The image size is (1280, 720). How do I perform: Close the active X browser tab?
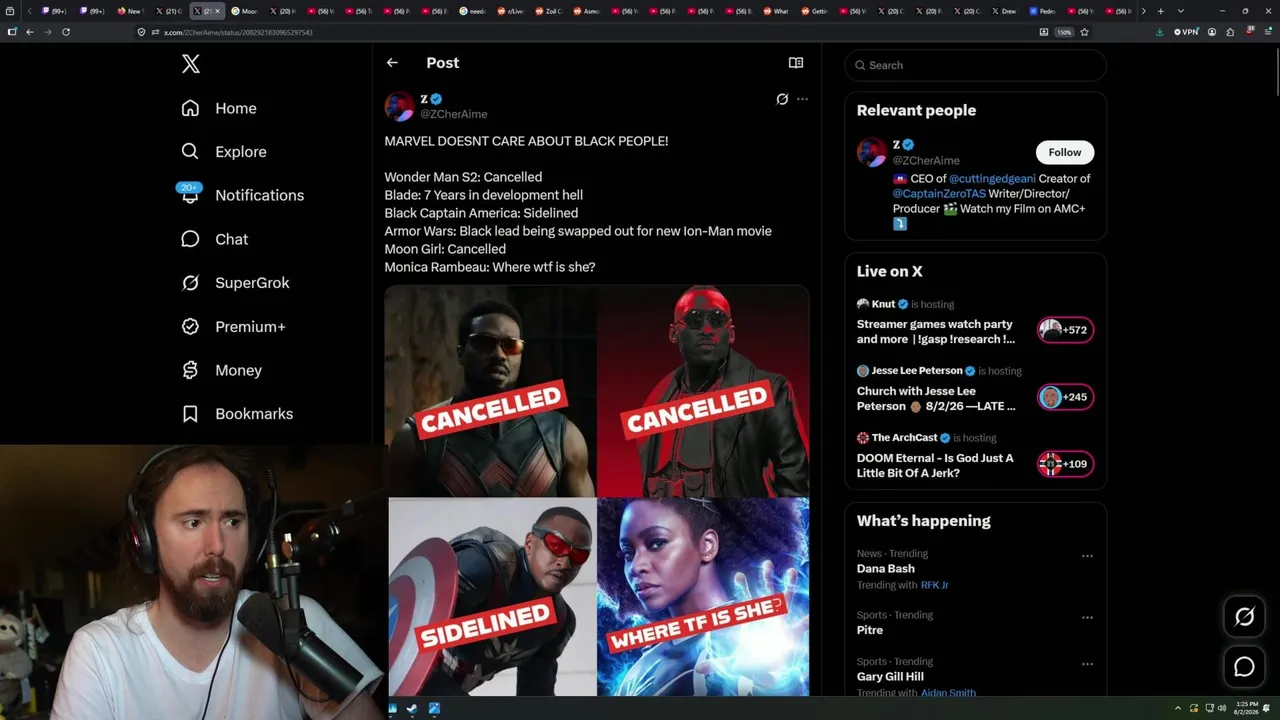pyautogui.click(x=217, y=11)
